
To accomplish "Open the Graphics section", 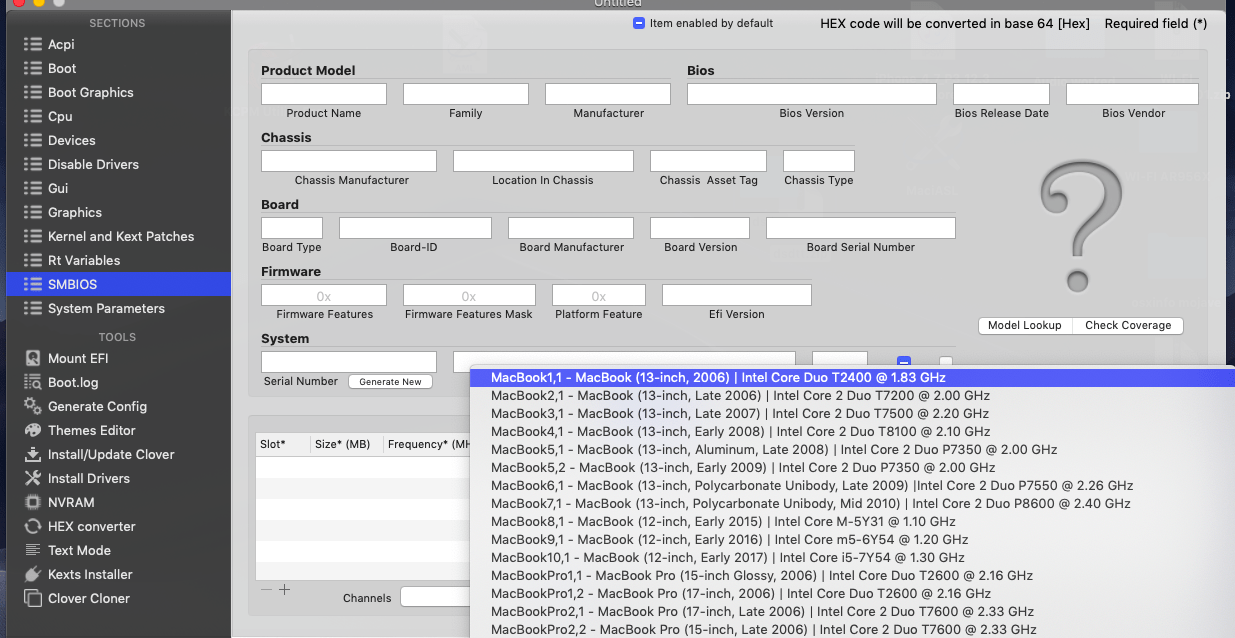I will coord(118,212).
